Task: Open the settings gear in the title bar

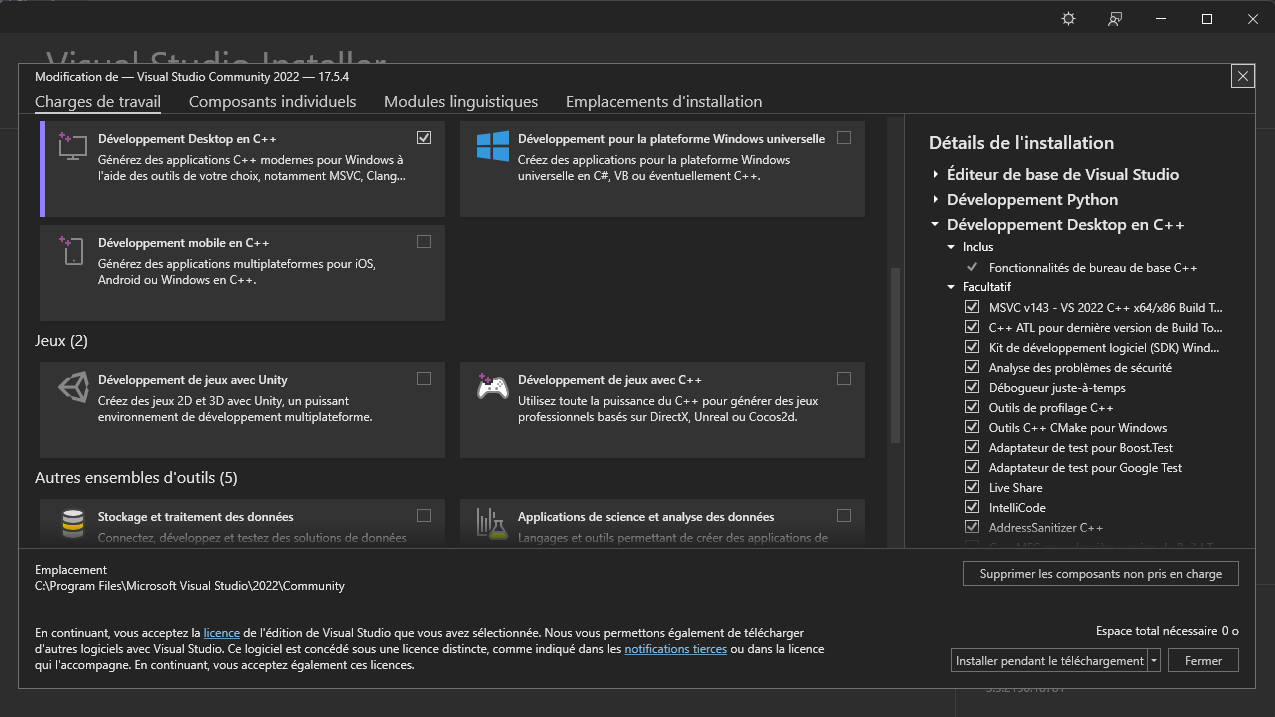Action: pyautogui.click(x=1068, y=19)
